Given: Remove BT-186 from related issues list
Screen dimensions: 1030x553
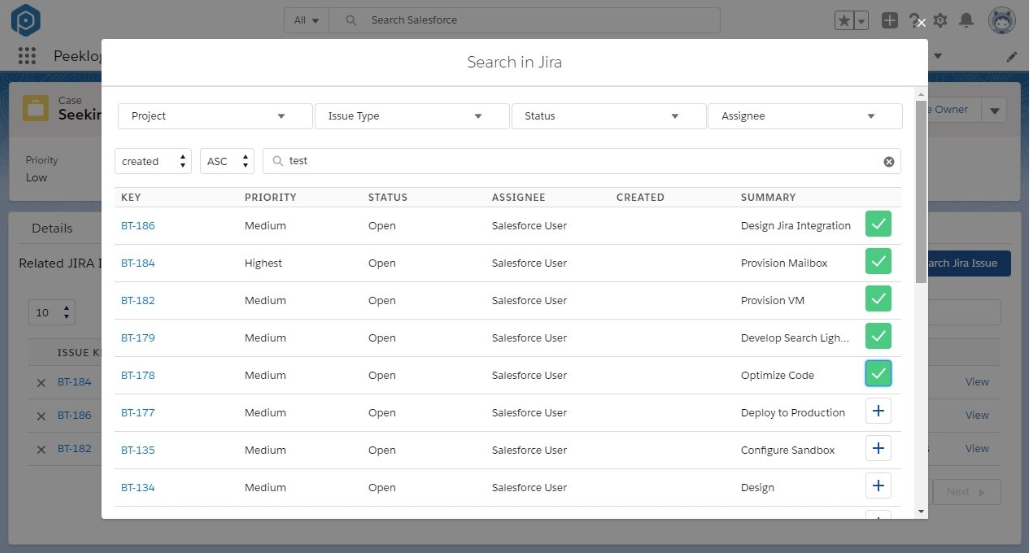Looking at the screenshot, I should [x=41, y=416].
